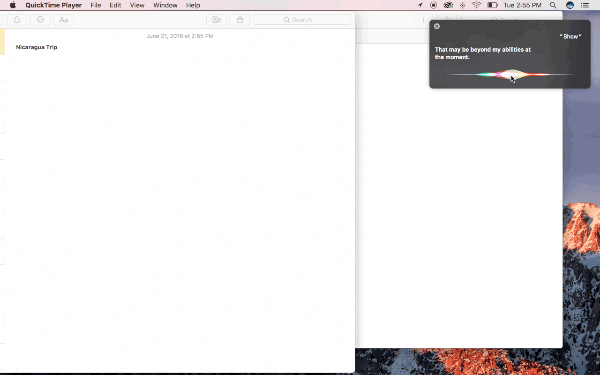
Task: Open the Apple menu
Action: [x=13, y=5]
